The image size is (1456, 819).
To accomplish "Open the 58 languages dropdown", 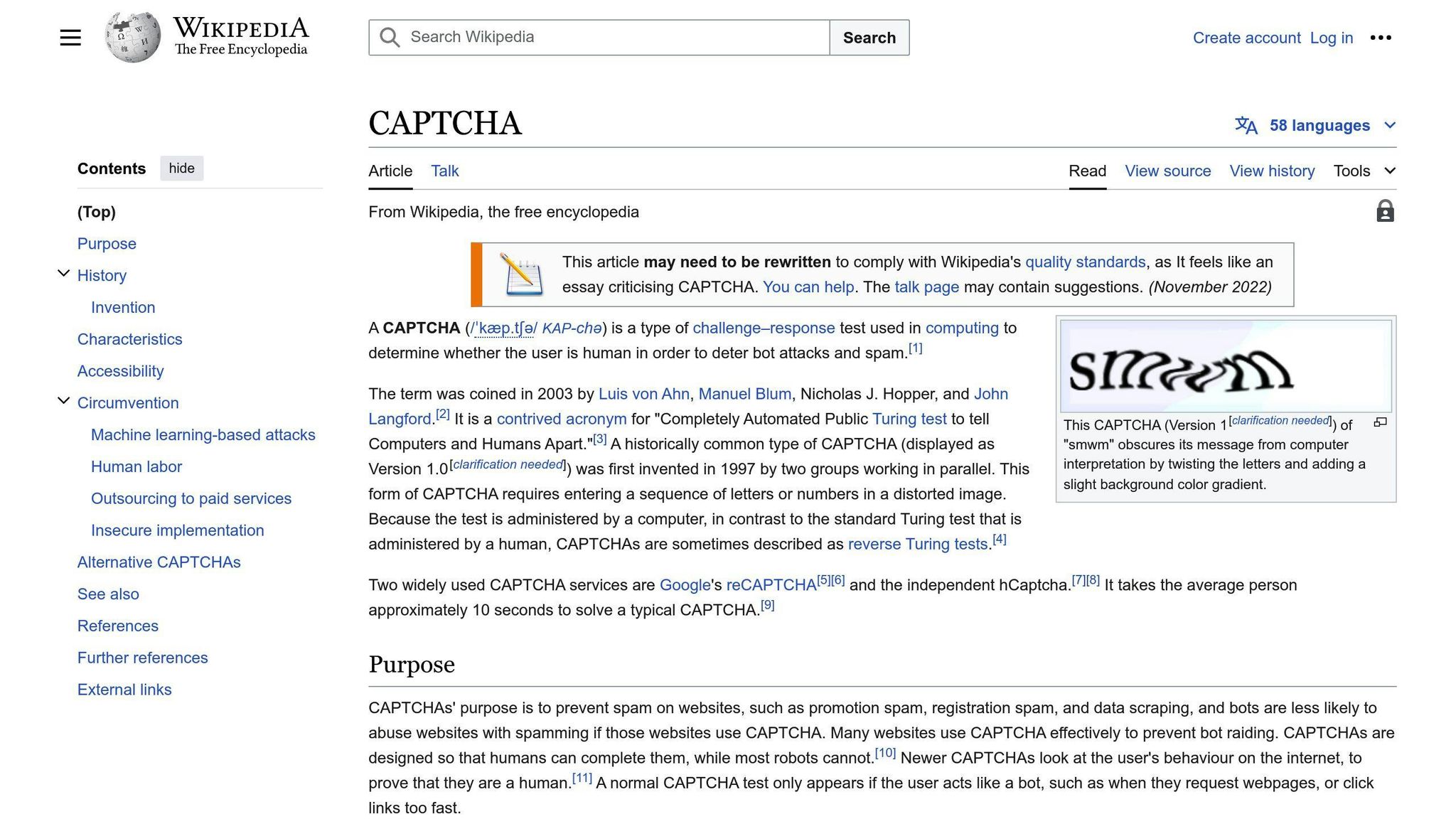I will pos(1315,126).
